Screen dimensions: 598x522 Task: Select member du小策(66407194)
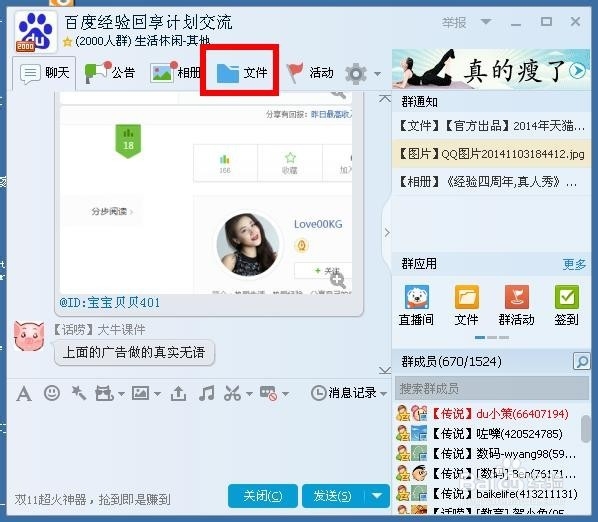pyautogui.click(x=488, y=413)
